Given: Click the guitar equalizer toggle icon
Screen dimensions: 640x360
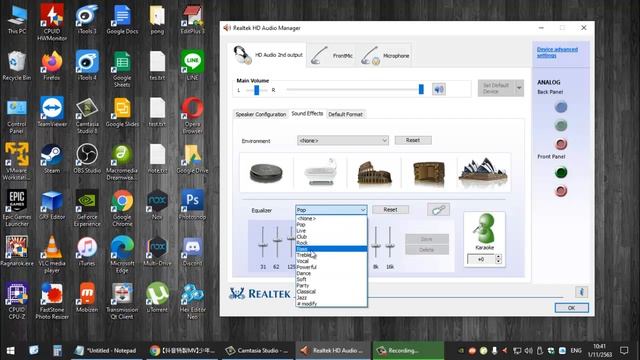Looking at the screenshot, I should click(438, 209).
